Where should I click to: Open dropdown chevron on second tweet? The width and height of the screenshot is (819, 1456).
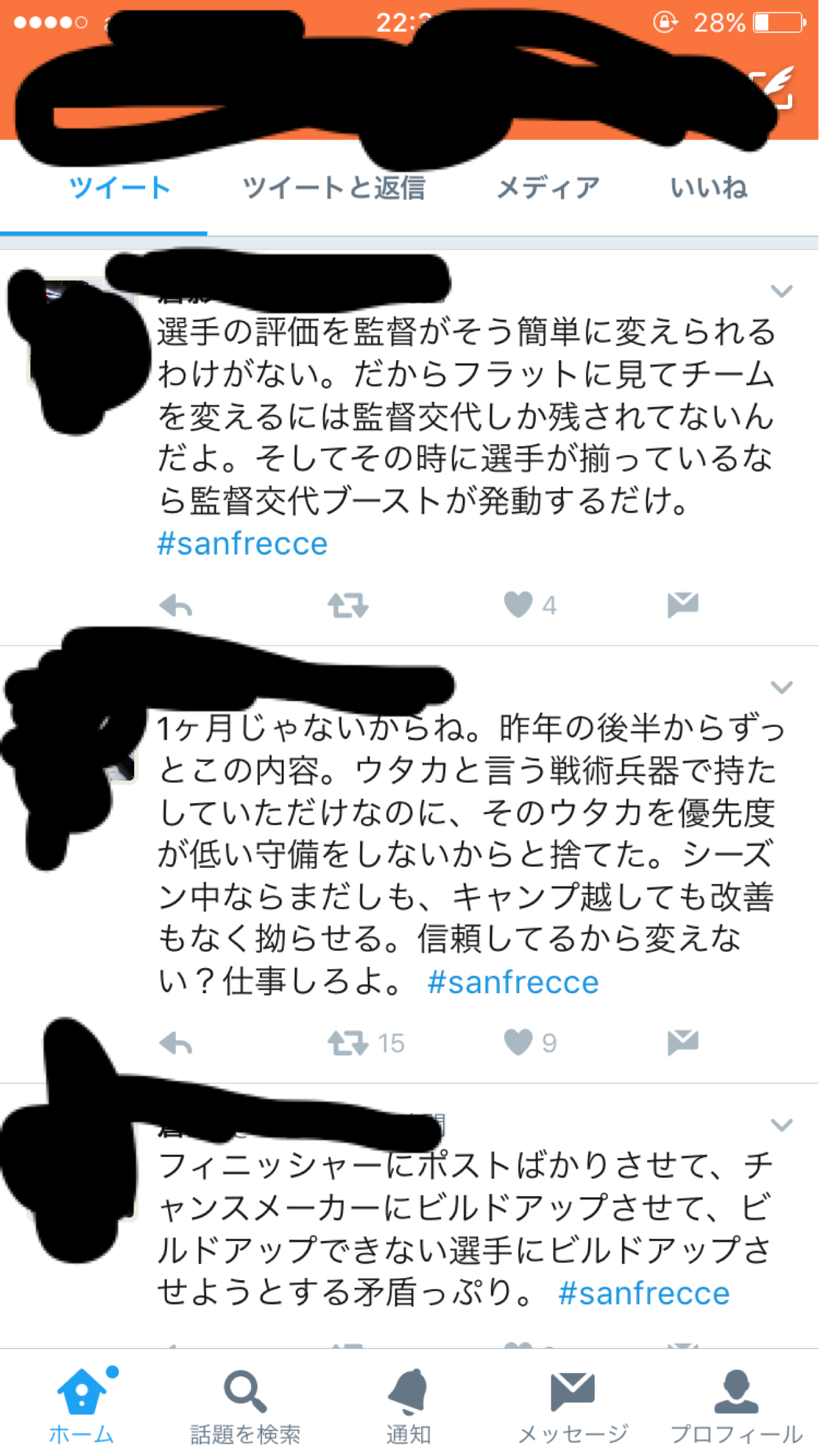click(x=781, y=688)
